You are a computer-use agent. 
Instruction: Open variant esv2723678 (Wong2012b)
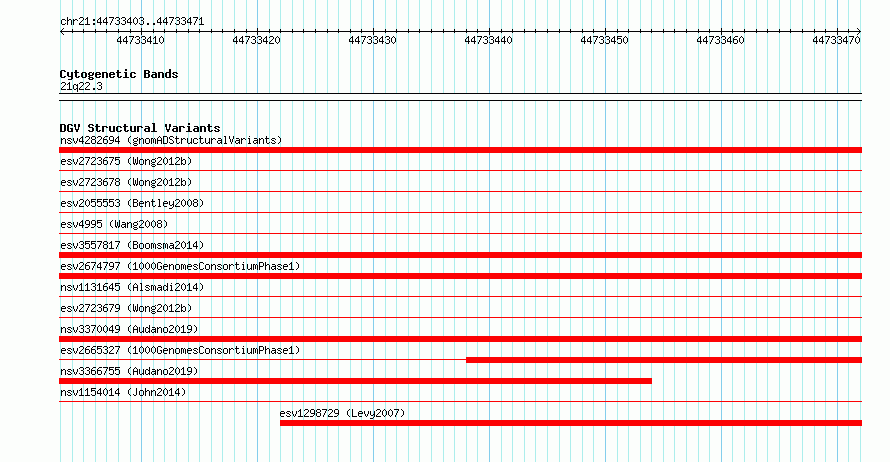[x=126, y=182]
